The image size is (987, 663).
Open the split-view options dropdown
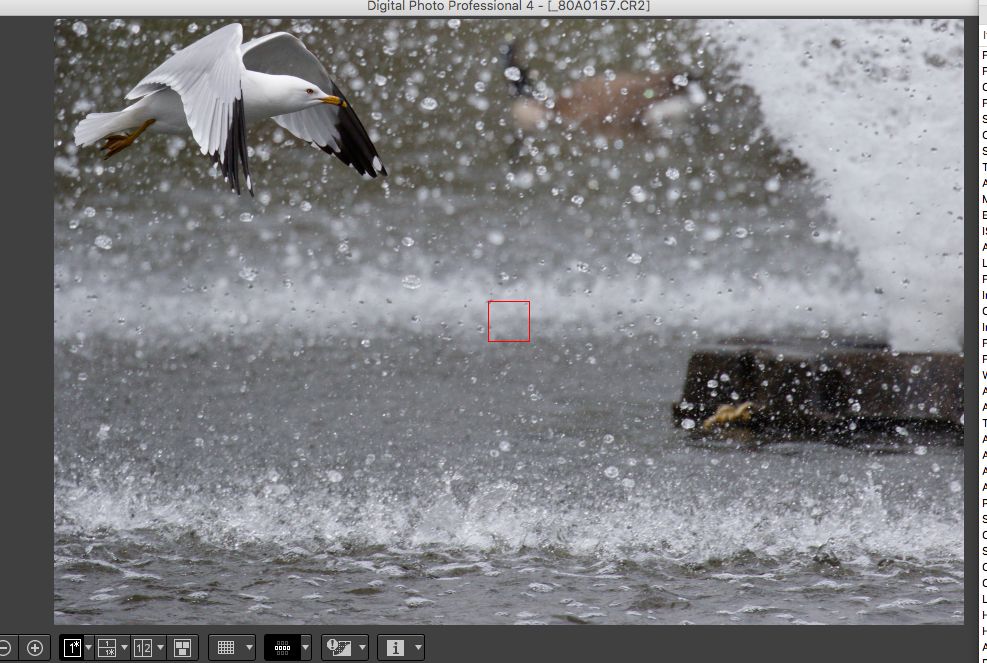[122, 647]
